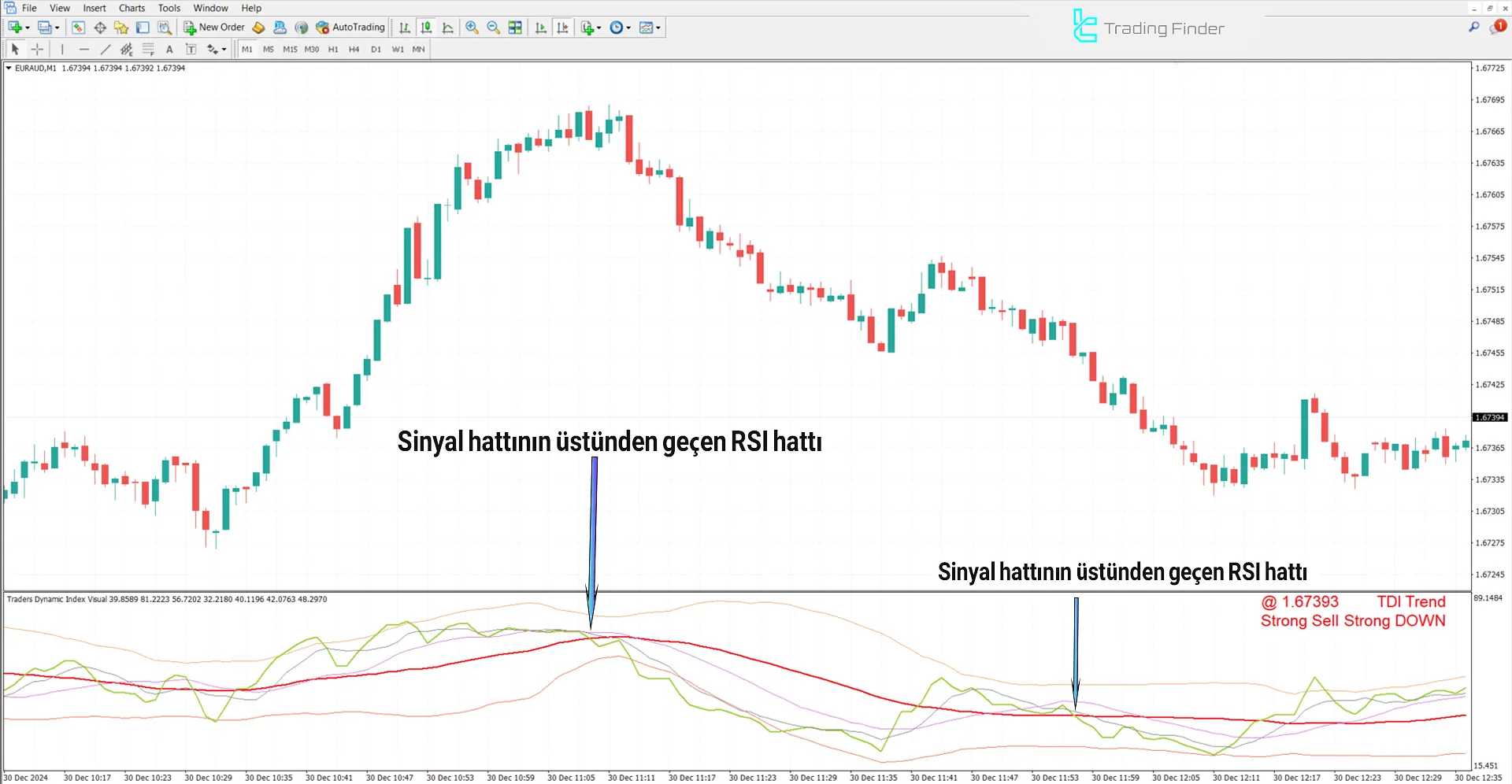
Task: Click the chart templates icon
Action: 647,28
